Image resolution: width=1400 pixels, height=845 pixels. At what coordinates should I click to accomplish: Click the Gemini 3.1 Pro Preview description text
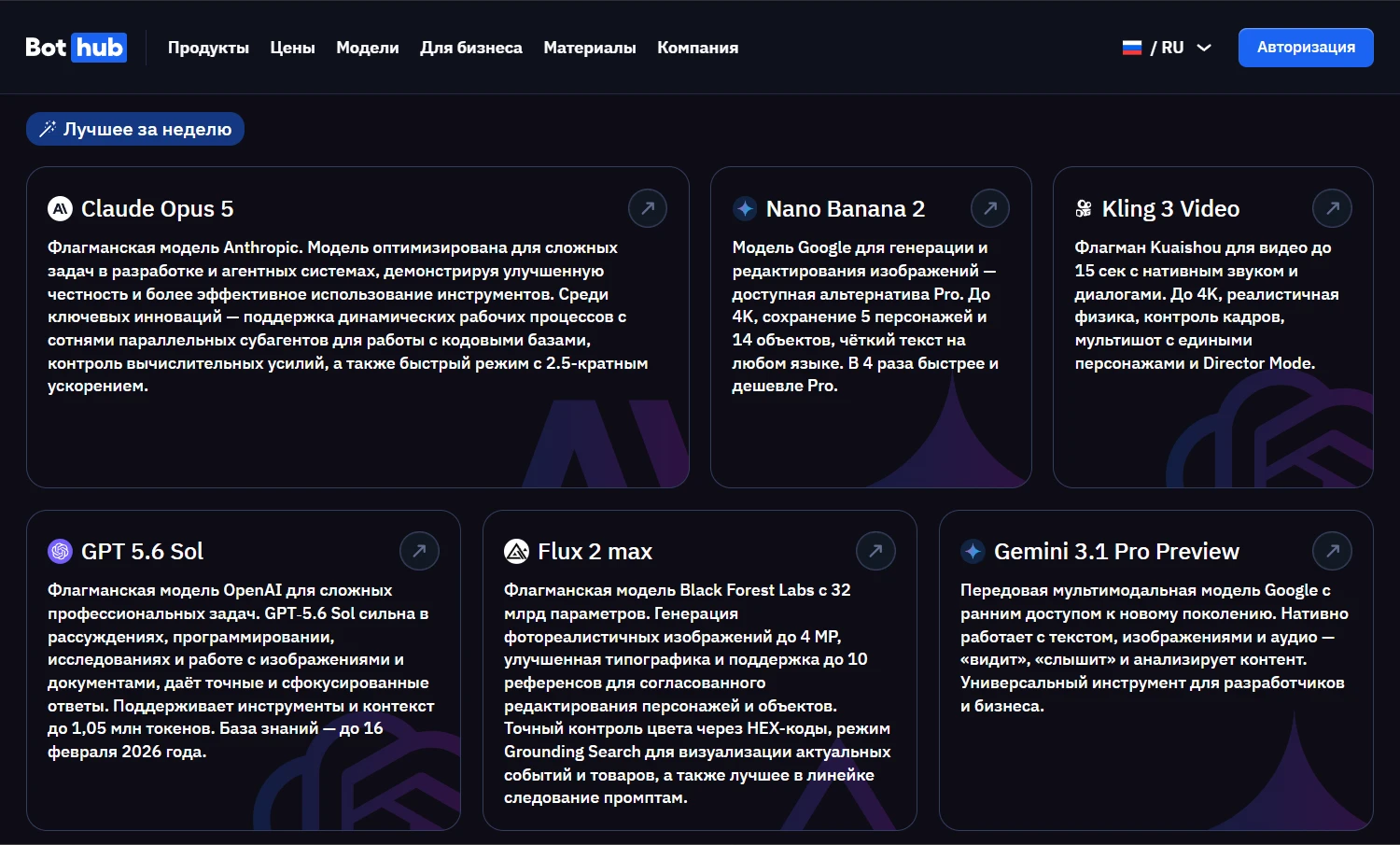(x=1155, y=648)
